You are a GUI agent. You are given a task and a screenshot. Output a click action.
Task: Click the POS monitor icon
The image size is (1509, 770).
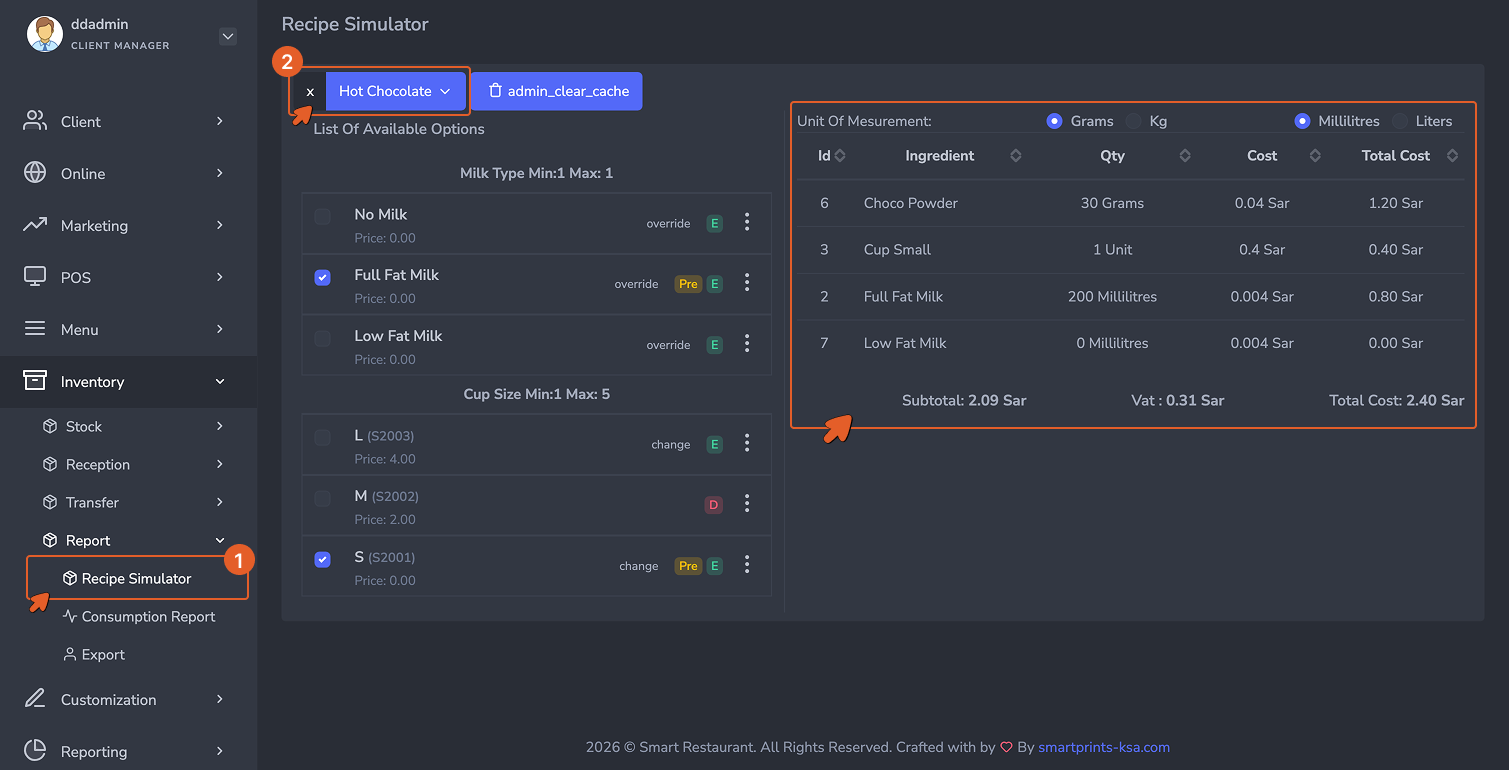pyautogui.click(x=35, y=277)
